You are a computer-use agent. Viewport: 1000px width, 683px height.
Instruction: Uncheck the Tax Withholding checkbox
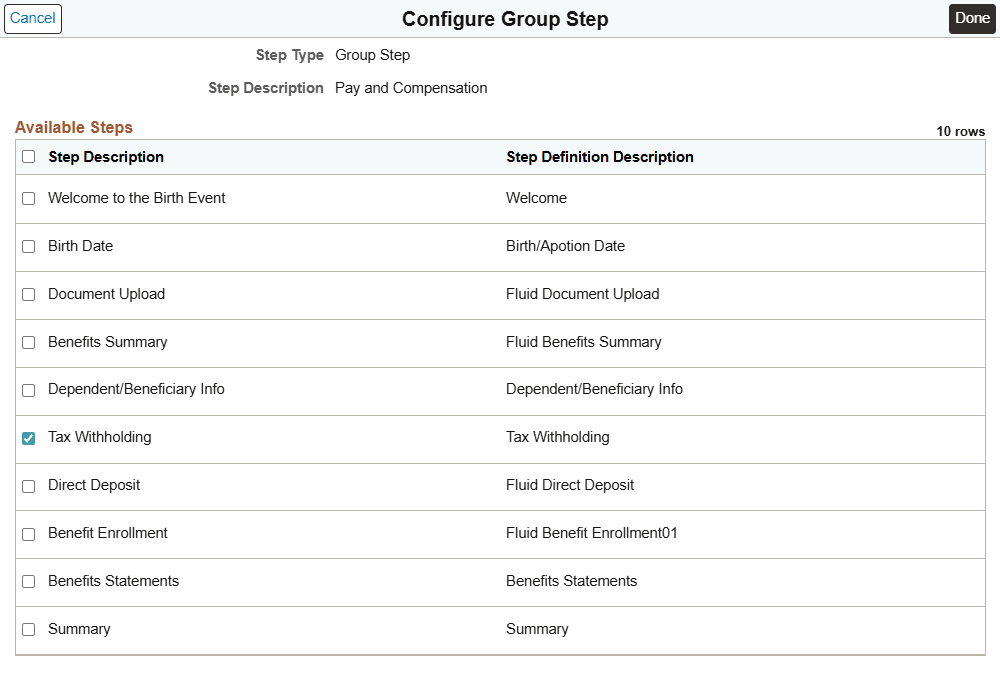(28, 437)
